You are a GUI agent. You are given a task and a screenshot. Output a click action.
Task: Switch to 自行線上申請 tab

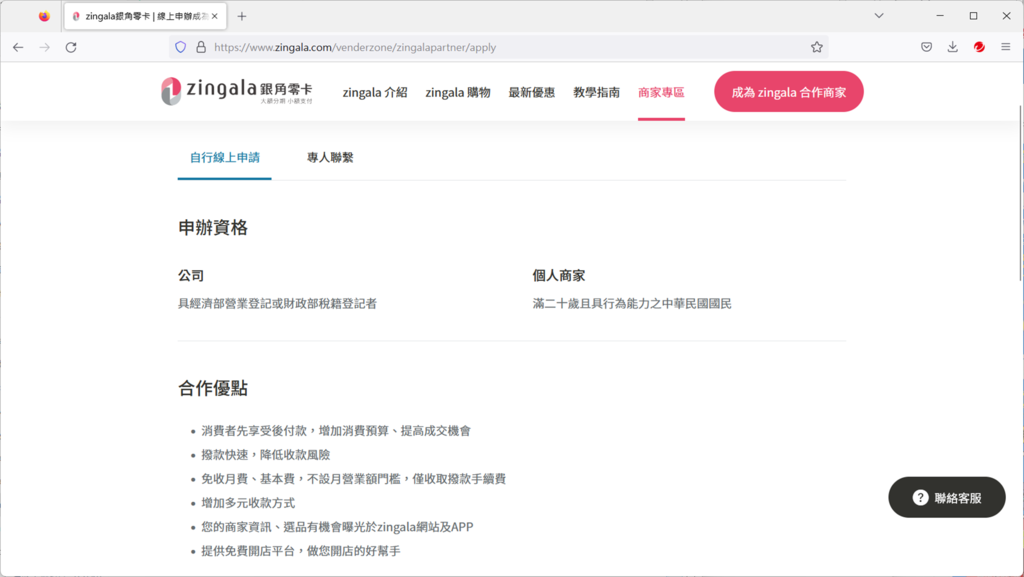pos(225,157)
